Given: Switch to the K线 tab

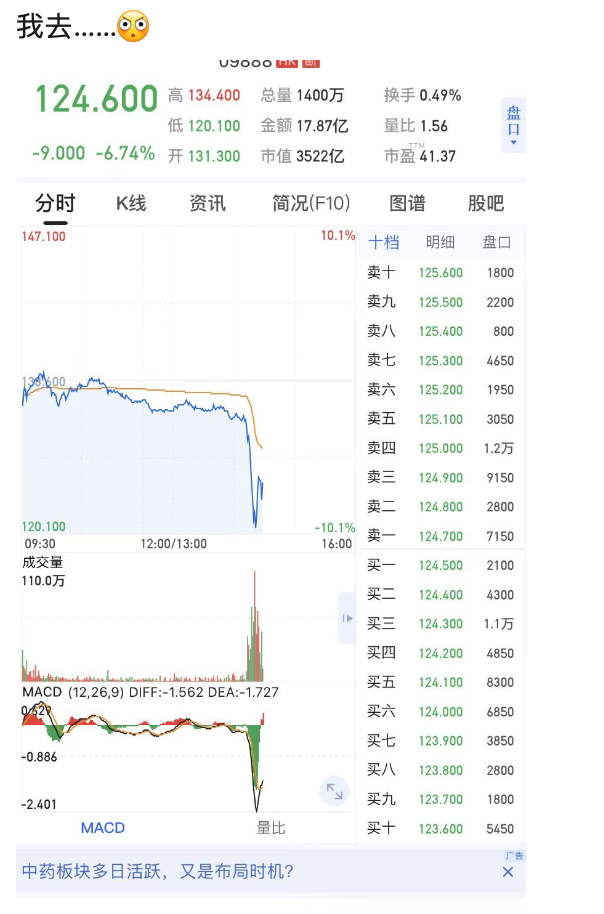Looking at the screenshot, I should [131, 204].
